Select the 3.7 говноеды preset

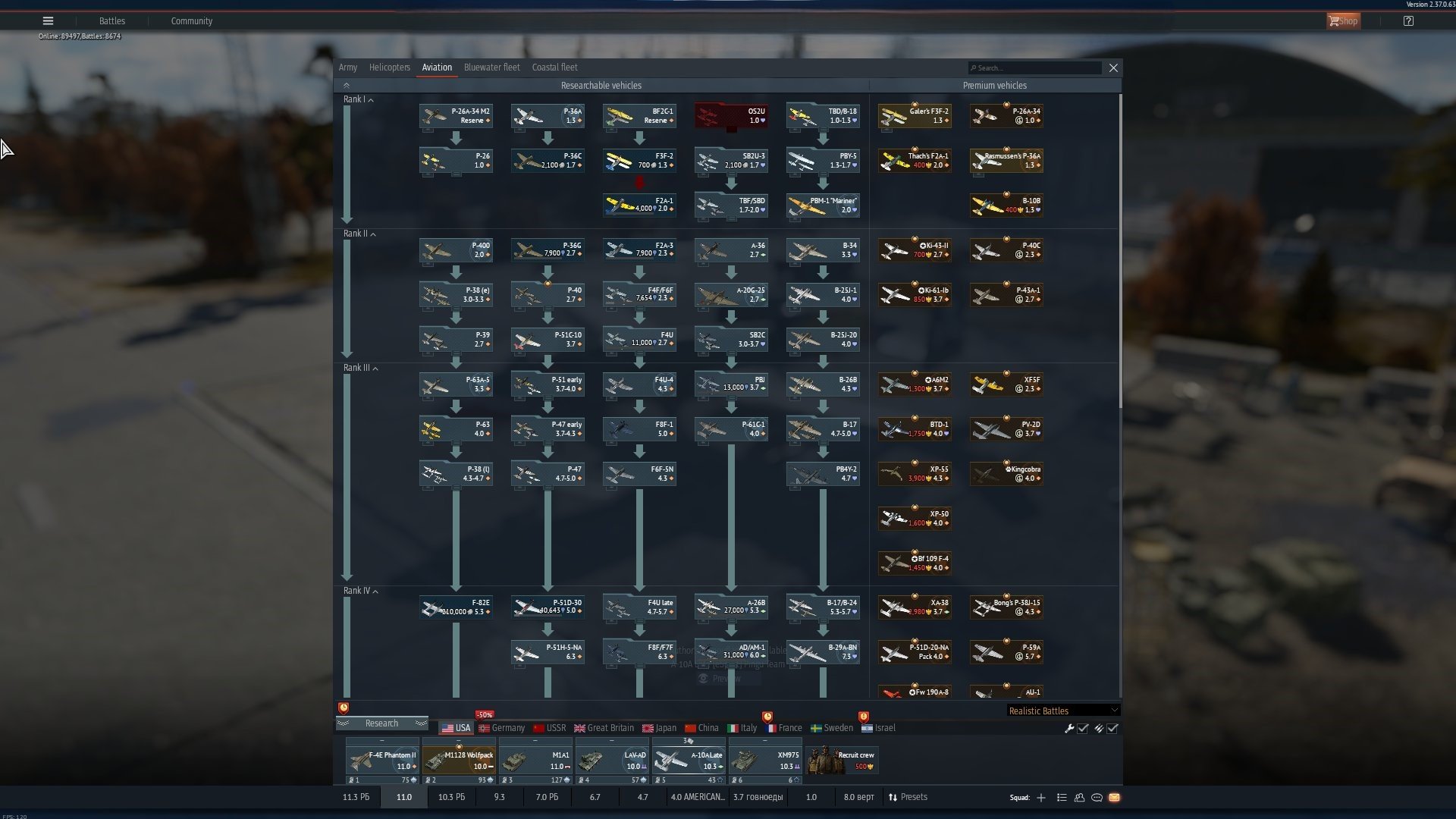pyautogui.click(x=758, y=798)
